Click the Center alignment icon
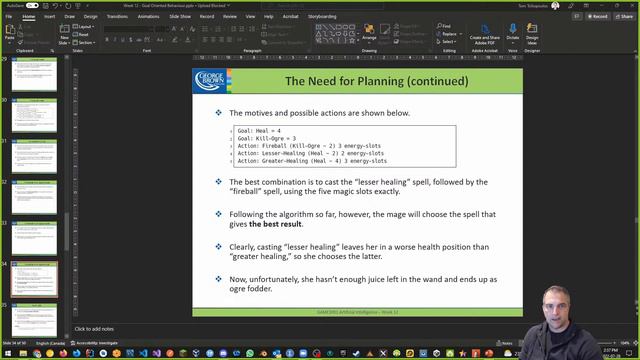This screenshot has width=640, height=360. tap(213, 40)
